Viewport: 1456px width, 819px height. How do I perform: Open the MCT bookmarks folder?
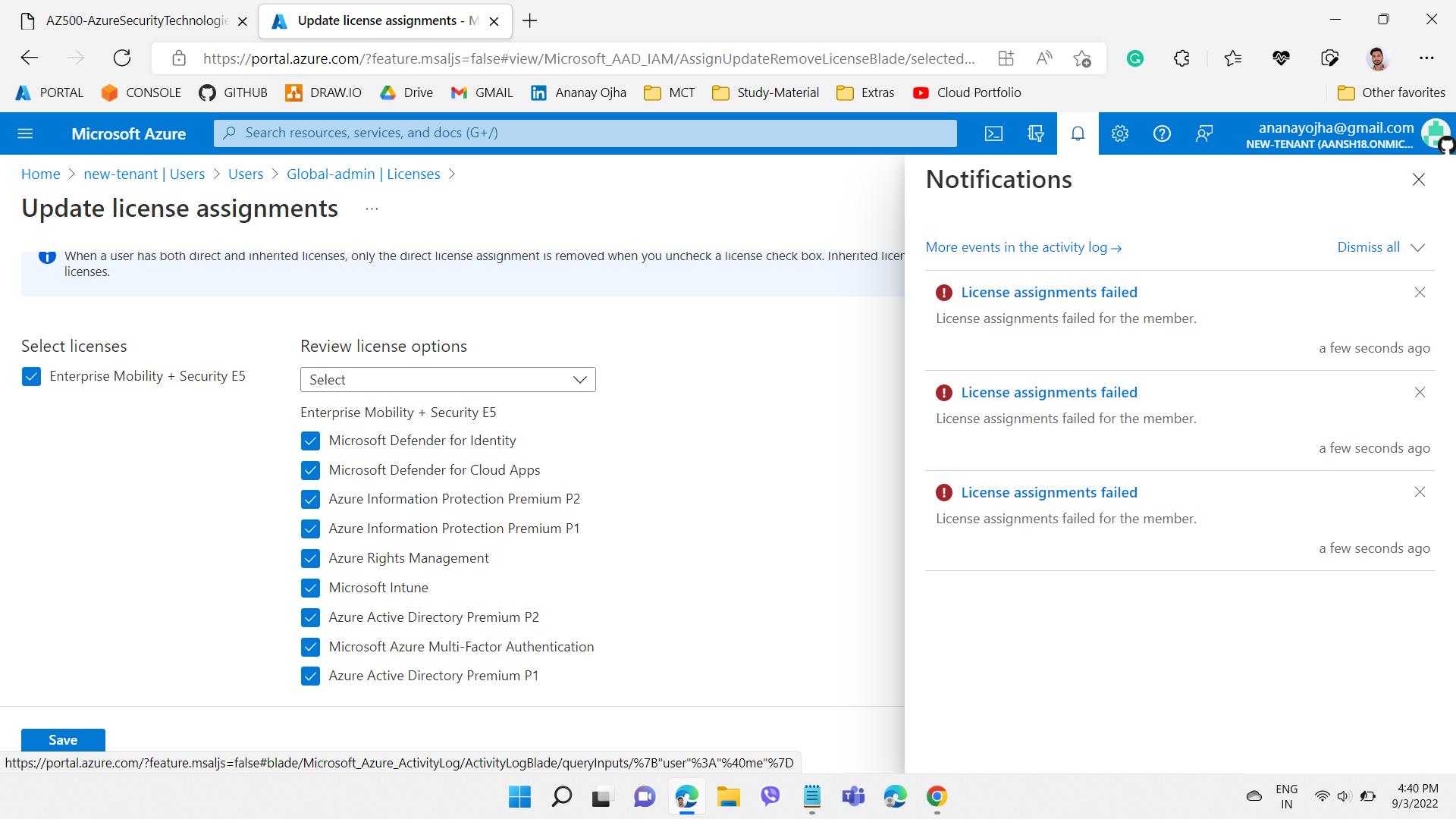point(670,93)
